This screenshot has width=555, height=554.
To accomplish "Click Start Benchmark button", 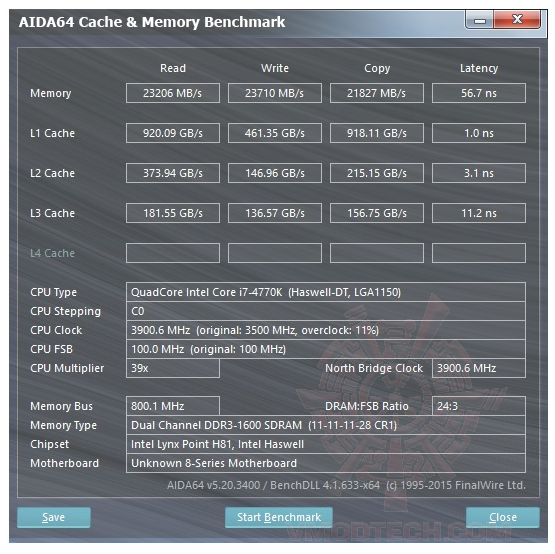I will 279,517.
